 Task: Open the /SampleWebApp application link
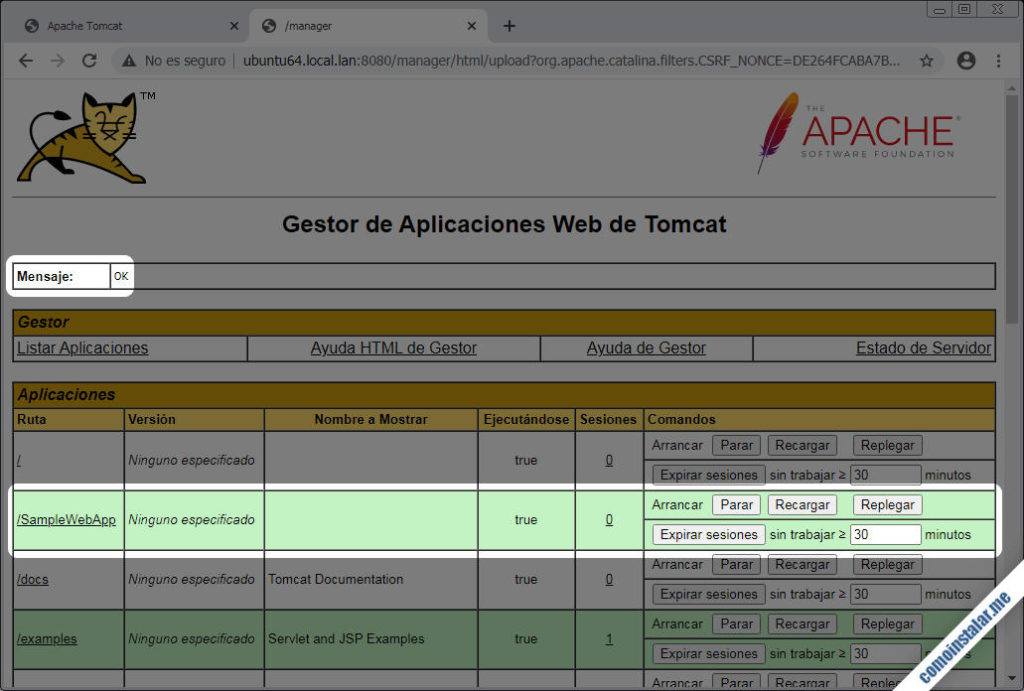66,520
